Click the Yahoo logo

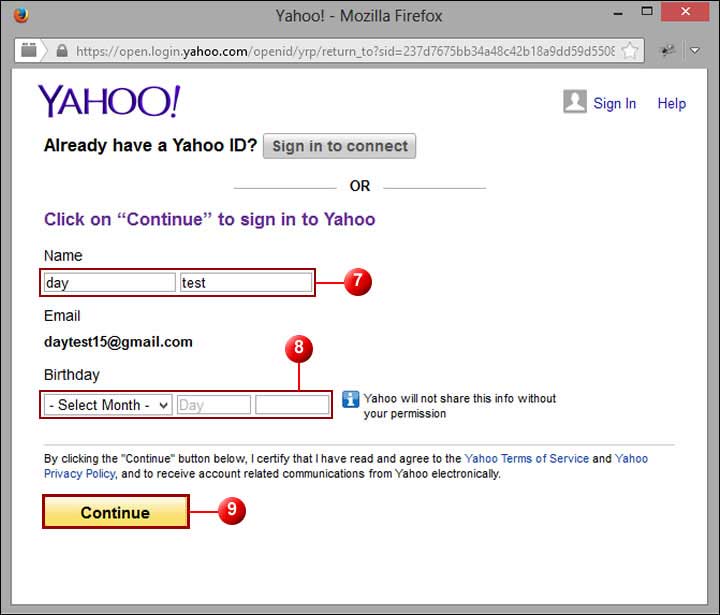click(x=109, y=101)
